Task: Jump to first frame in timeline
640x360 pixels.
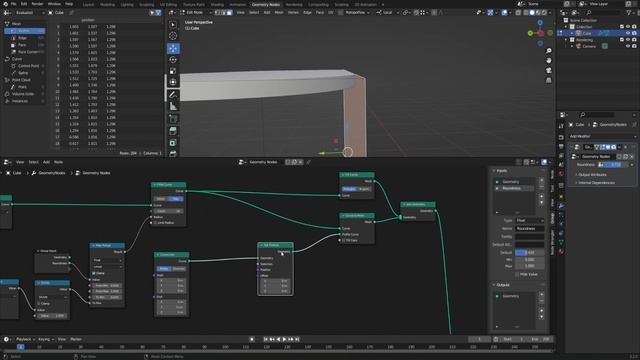Action: (266, 339)
